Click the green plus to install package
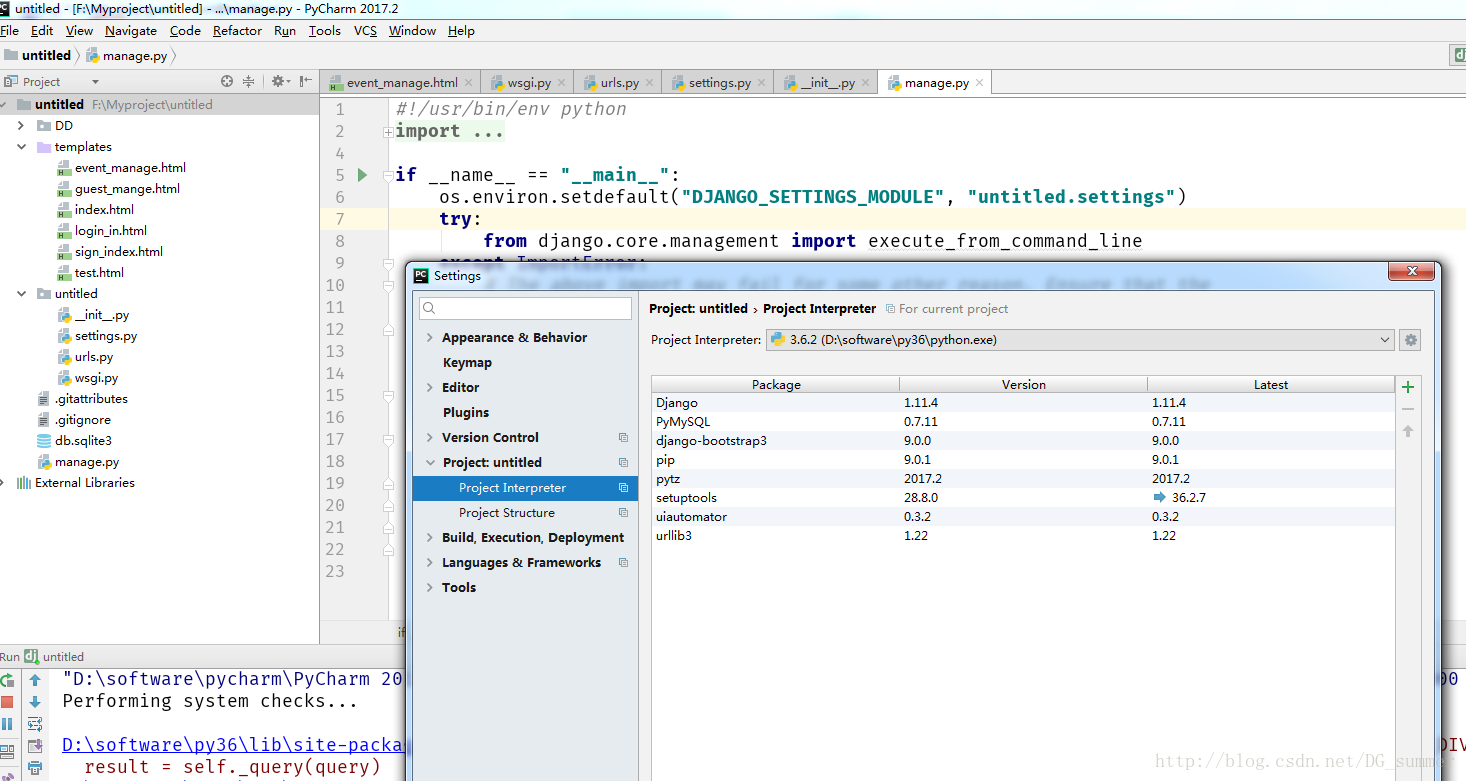Screen dimensions: 1466x781 click(x=1408, y=387)
